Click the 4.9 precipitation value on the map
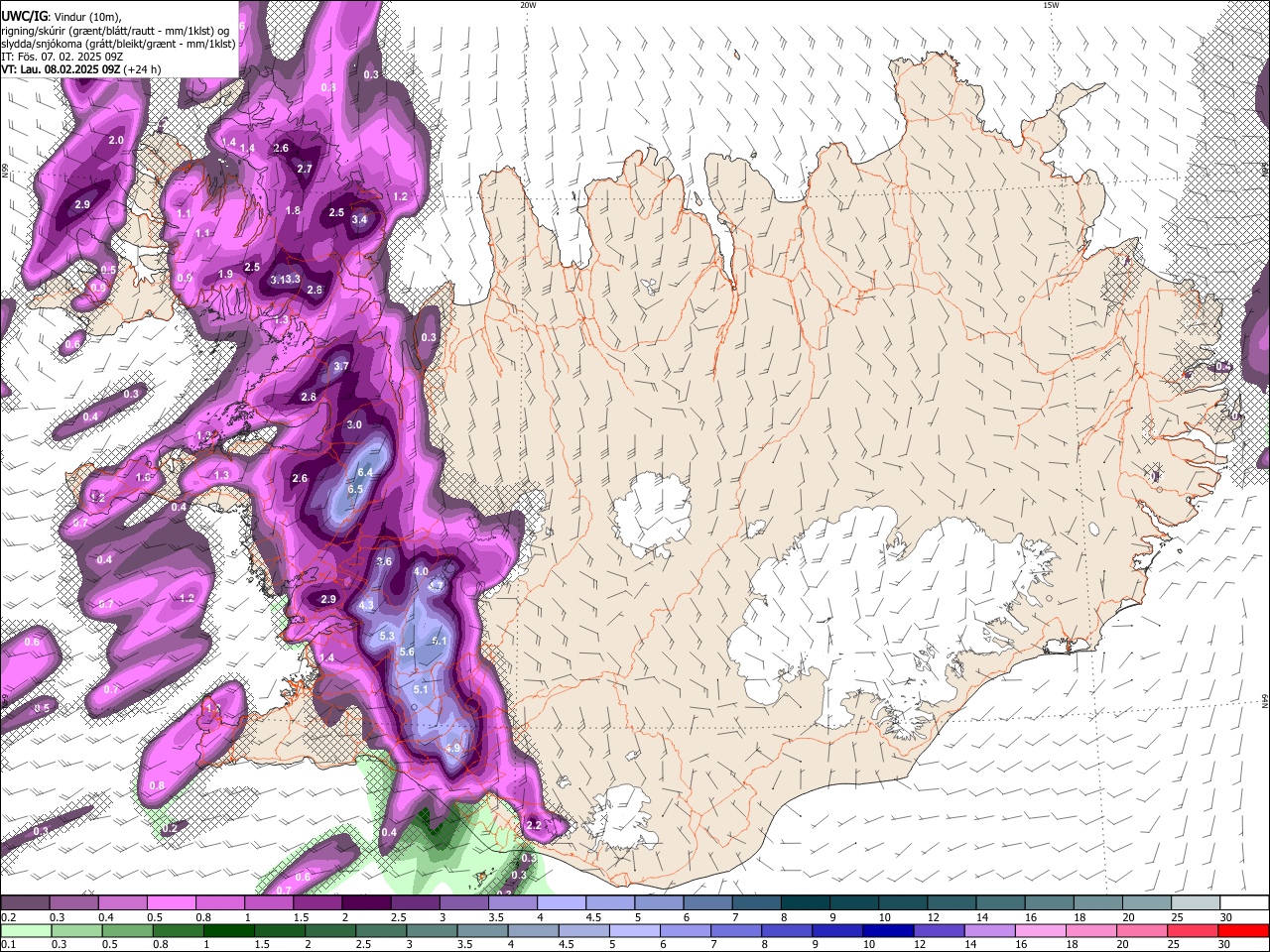This screenshot has height=952, width=1270. [x=454, y=748]
